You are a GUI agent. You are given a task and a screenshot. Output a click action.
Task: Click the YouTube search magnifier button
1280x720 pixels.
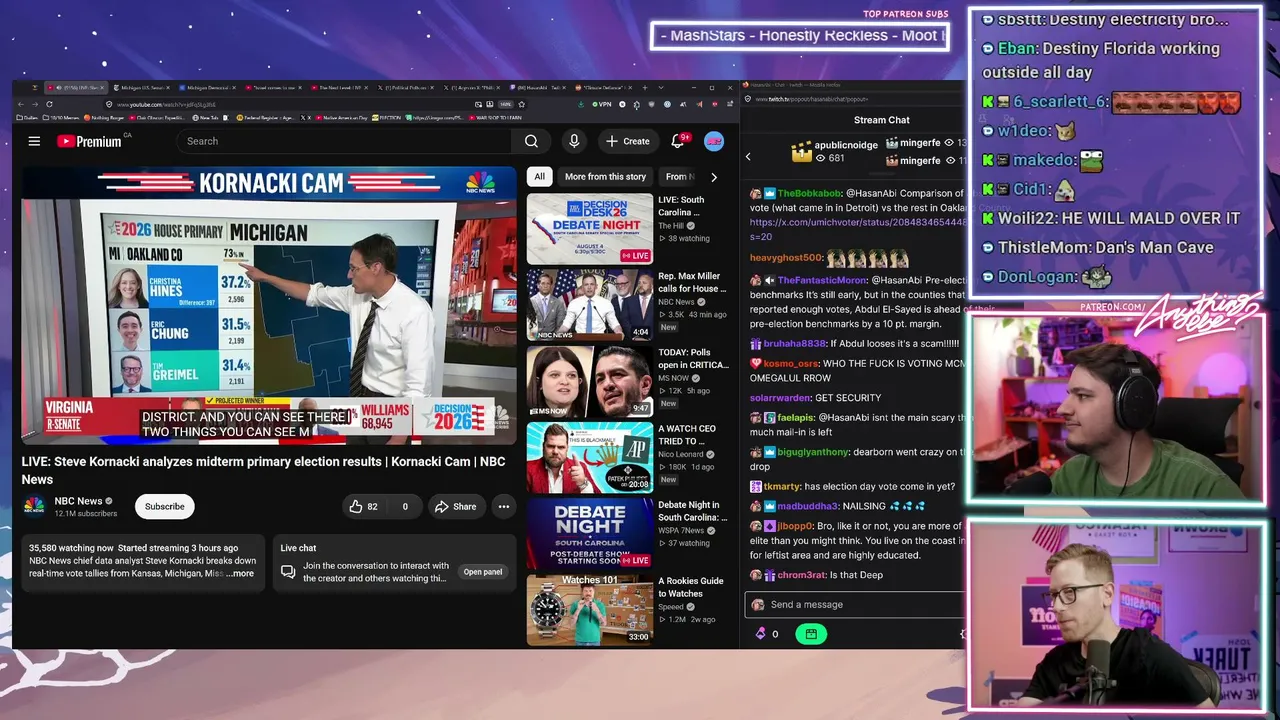[x=531, y=141]
